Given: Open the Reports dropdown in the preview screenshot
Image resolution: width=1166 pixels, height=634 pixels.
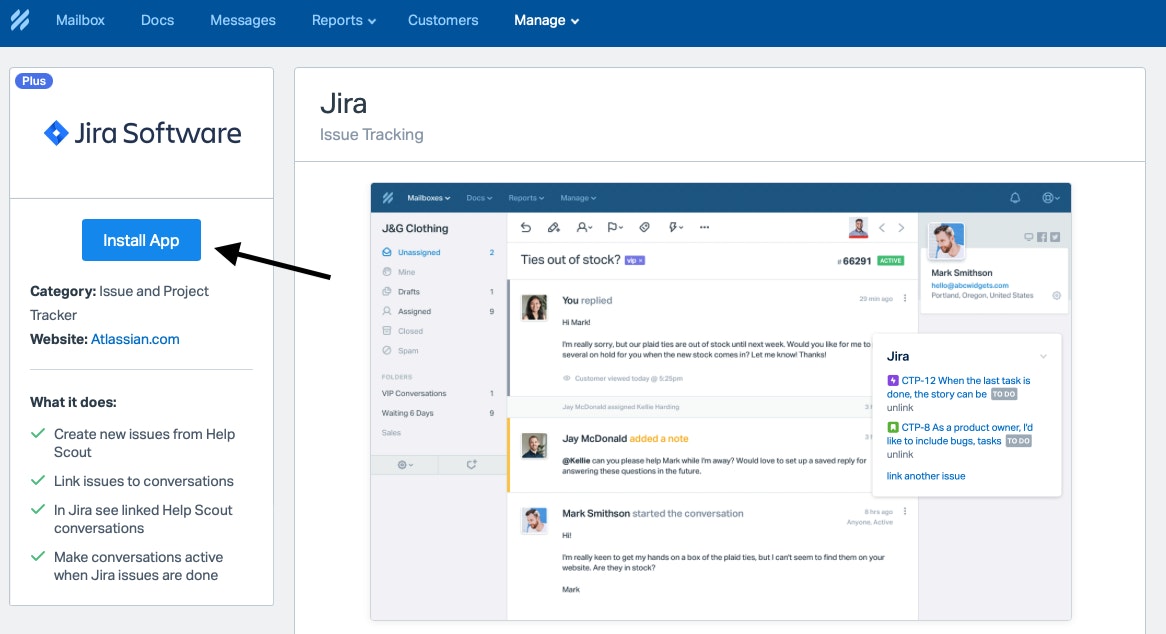Looking at the screenshot, I should point(526,198).
